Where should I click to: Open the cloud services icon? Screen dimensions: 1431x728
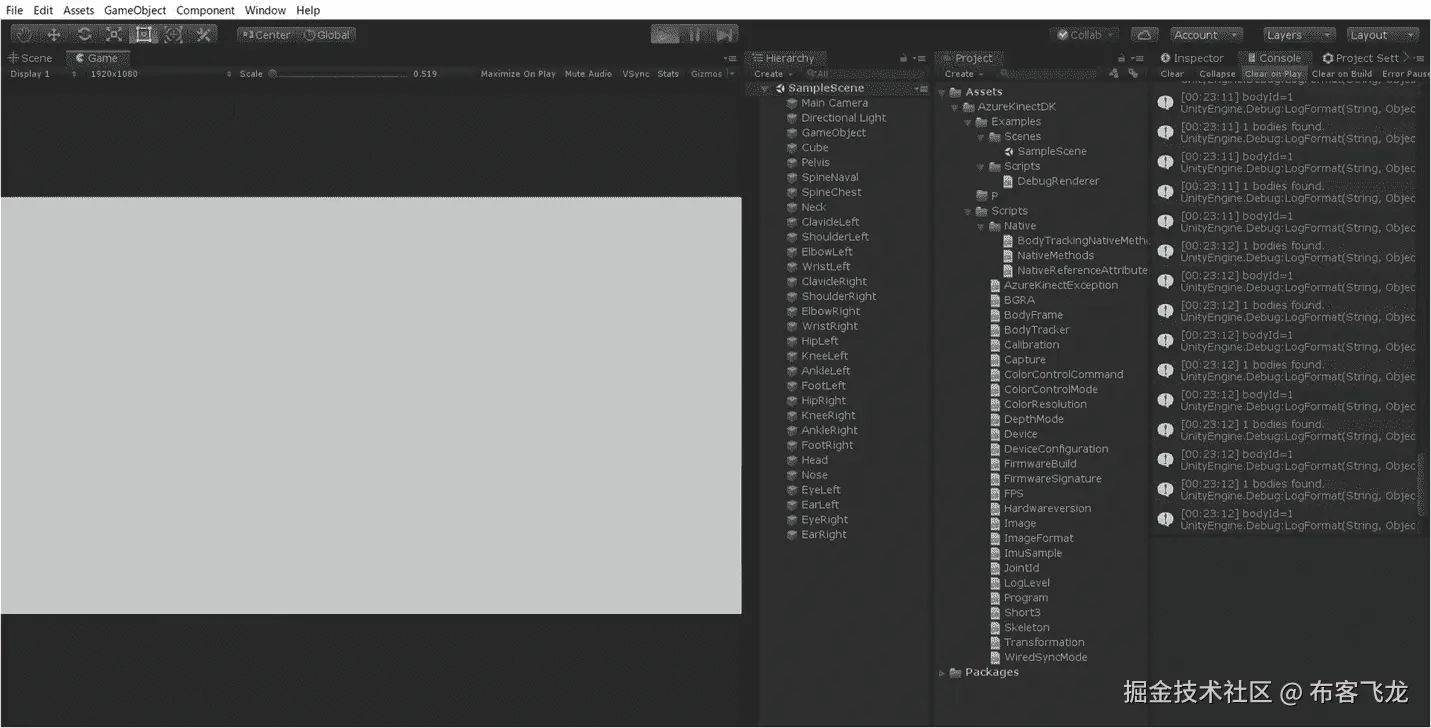tap(1145, 35)
